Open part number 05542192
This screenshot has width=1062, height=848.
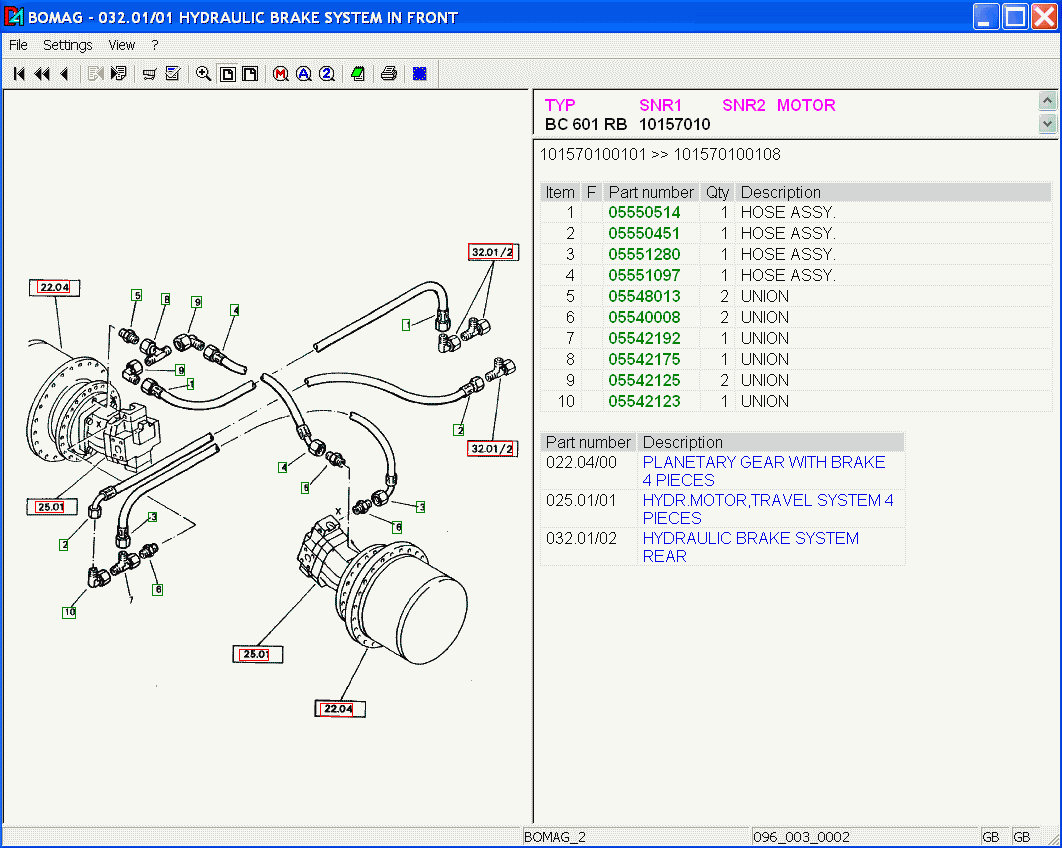tap(644, 339)
